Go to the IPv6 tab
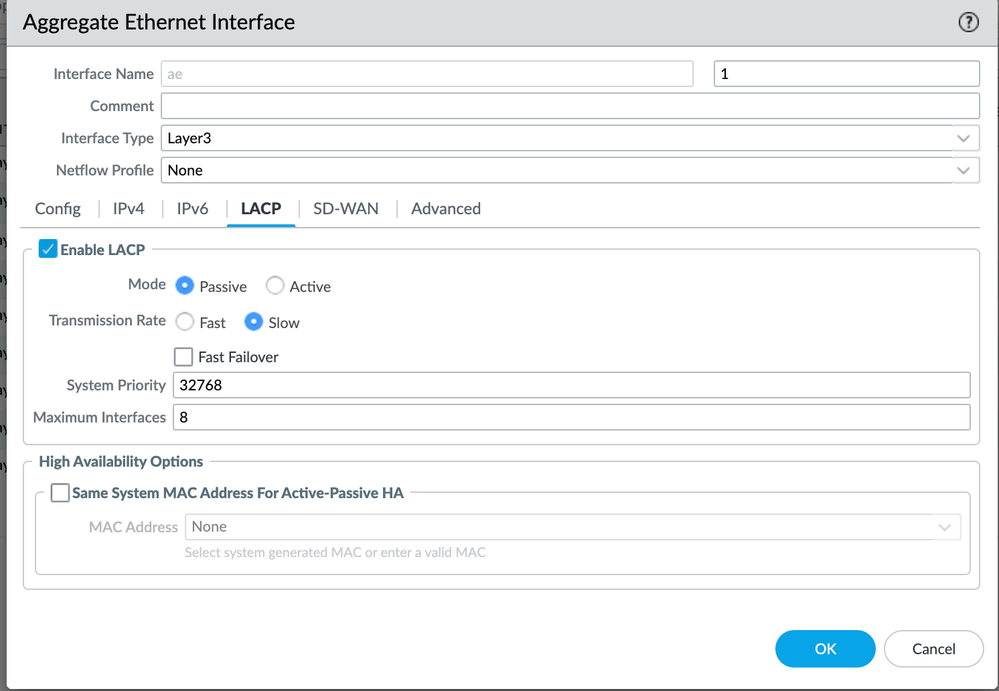Screen dimensions: 999x691 [193, 208]
